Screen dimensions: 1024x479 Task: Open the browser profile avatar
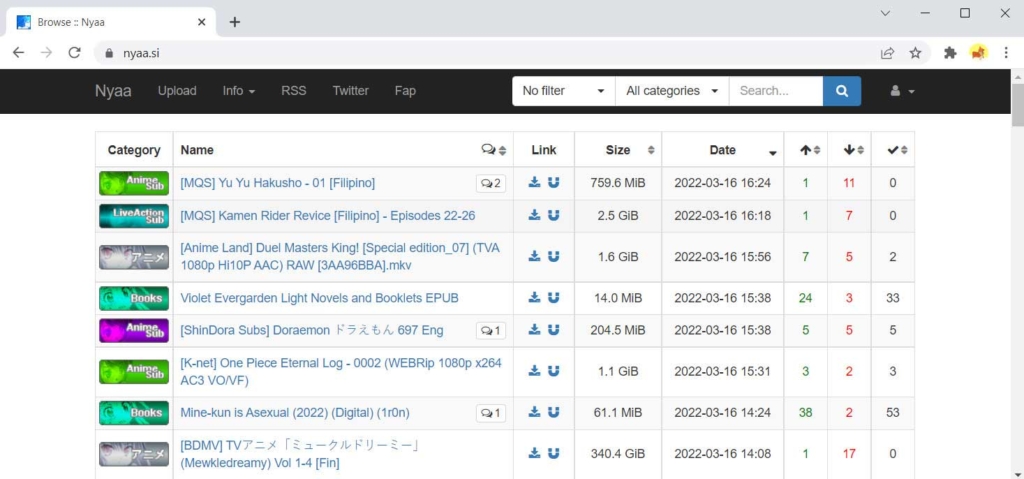978,53
